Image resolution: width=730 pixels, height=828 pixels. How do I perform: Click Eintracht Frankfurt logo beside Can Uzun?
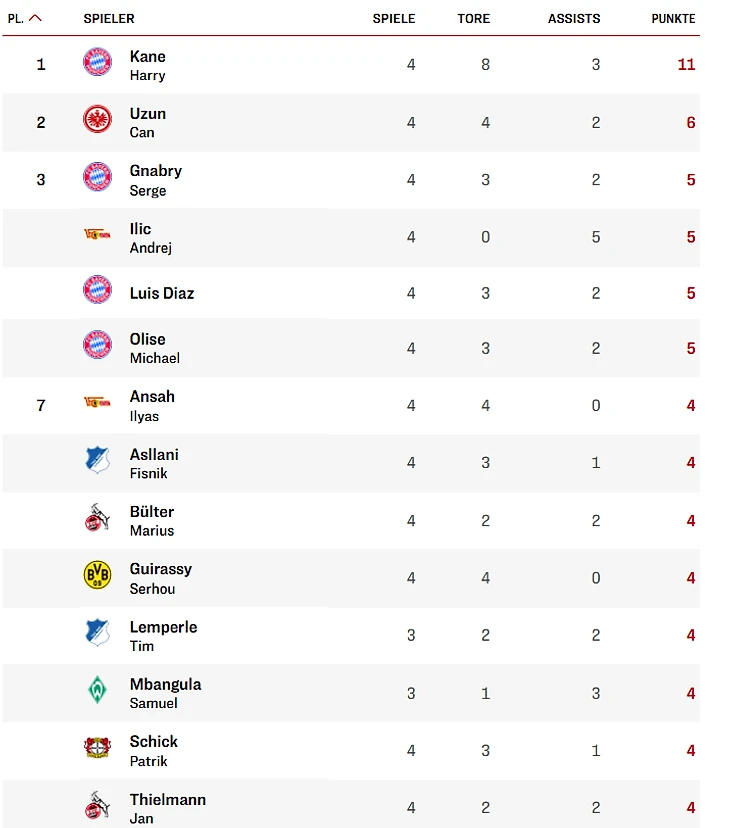(97, 119)
